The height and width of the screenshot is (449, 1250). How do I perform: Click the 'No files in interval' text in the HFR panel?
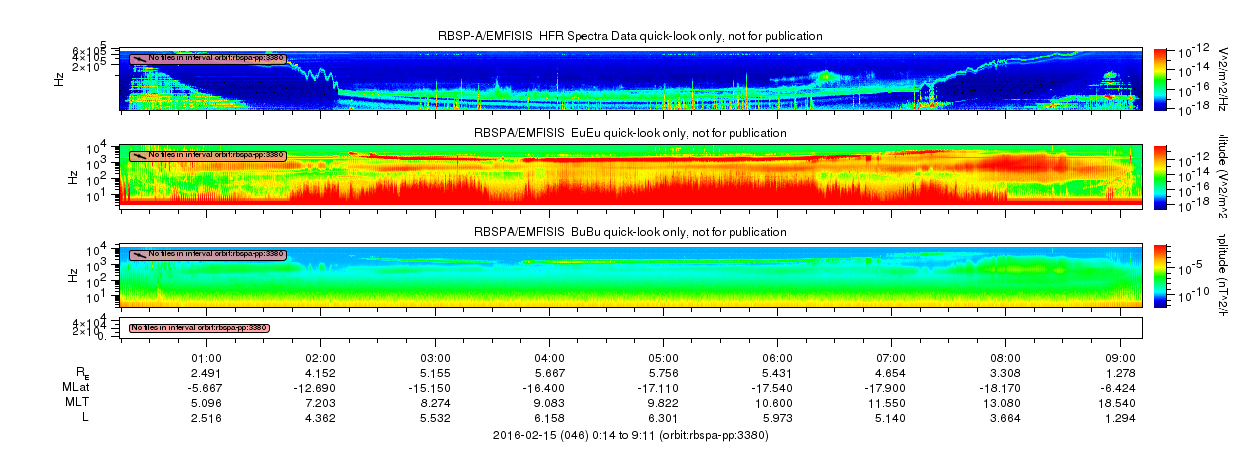click(216, 58)
